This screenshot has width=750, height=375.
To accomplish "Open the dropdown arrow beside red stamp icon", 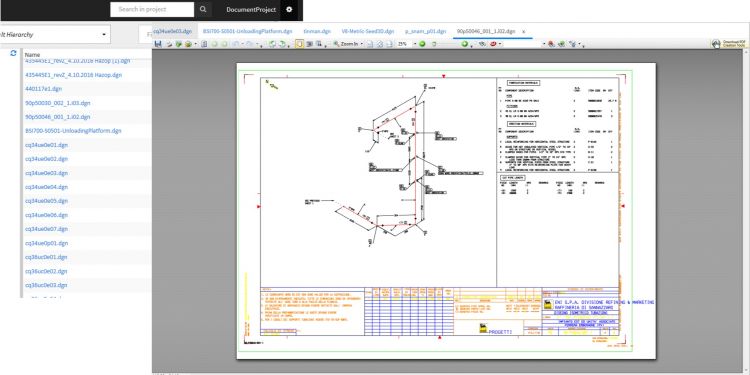I will click(500, 44).
